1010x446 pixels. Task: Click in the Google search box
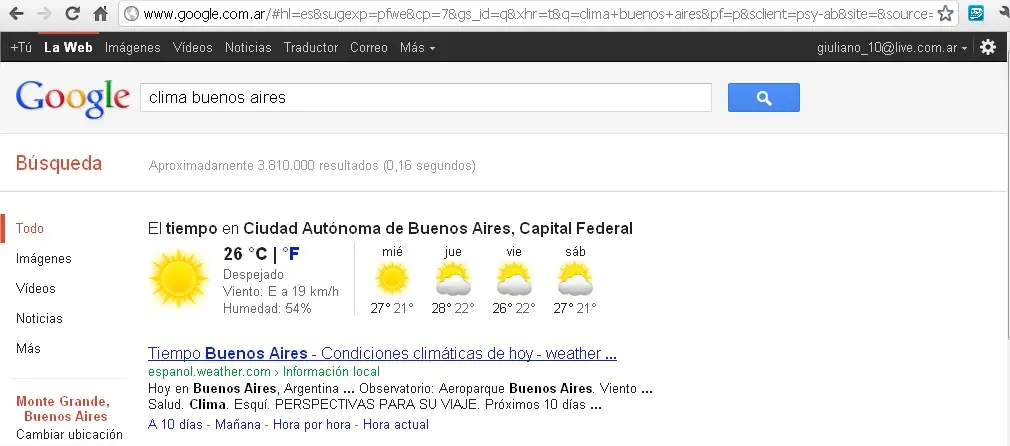pyautogui.click(x=426, y=97)
